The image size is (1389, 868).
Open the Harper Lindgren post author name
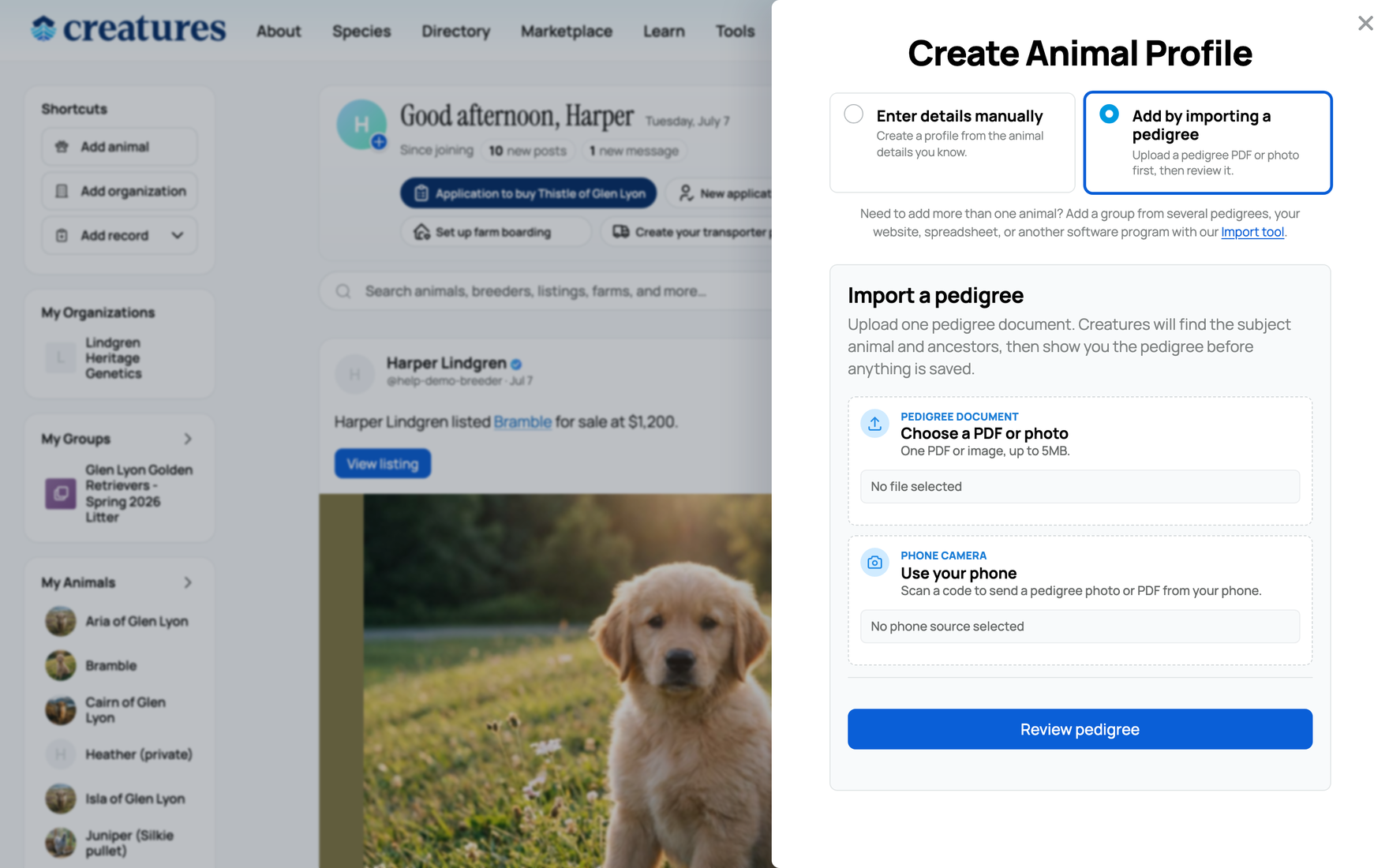pyautogui.click(x=447, y=363)
